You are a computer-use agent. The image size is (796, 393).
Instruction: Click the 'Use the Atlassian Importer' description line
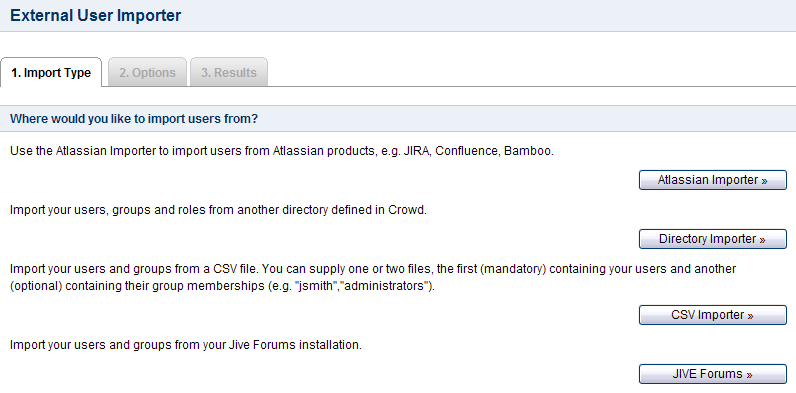(282, 151)
